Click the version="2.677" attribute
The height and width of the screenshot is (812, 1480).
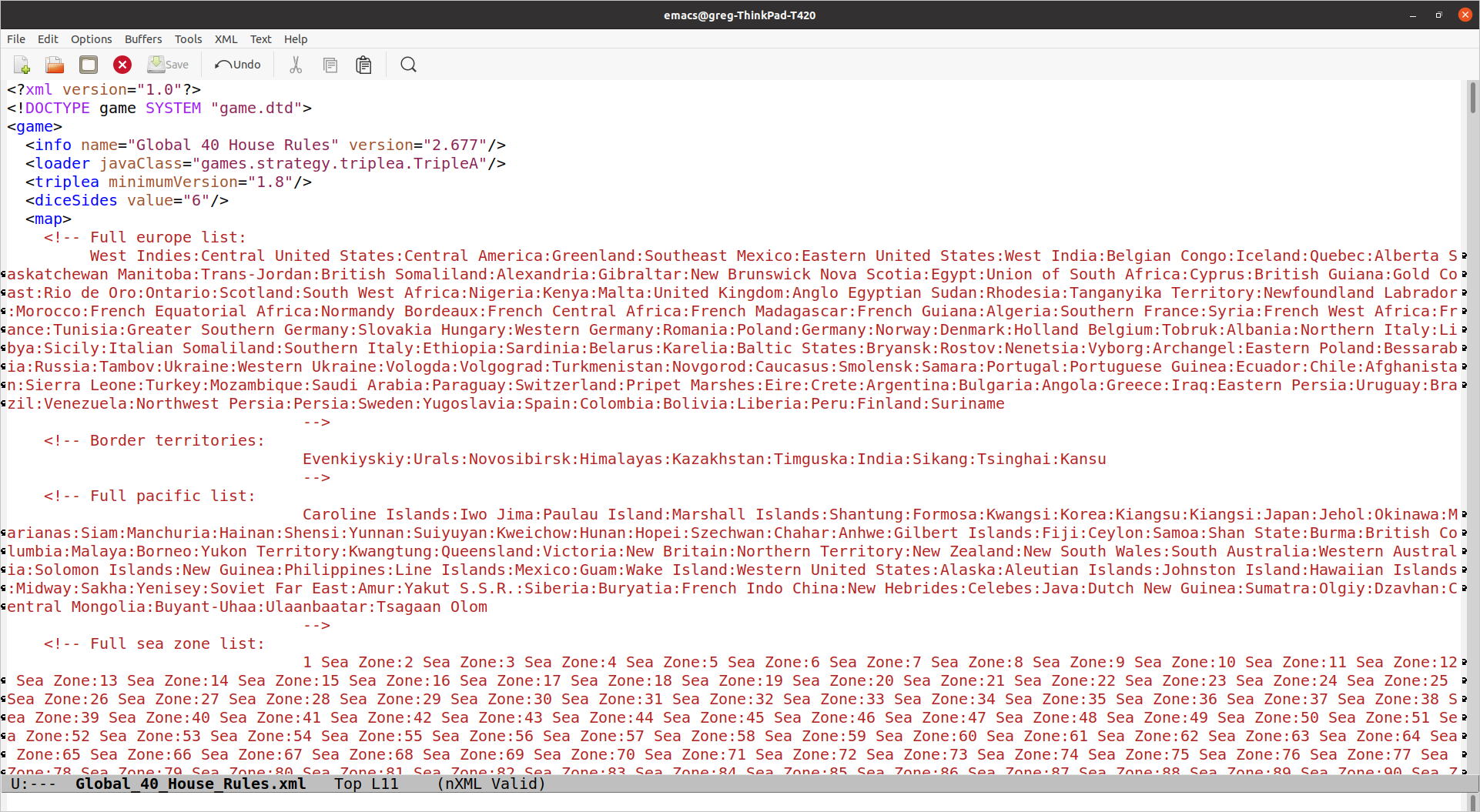[x=418, y=145]
